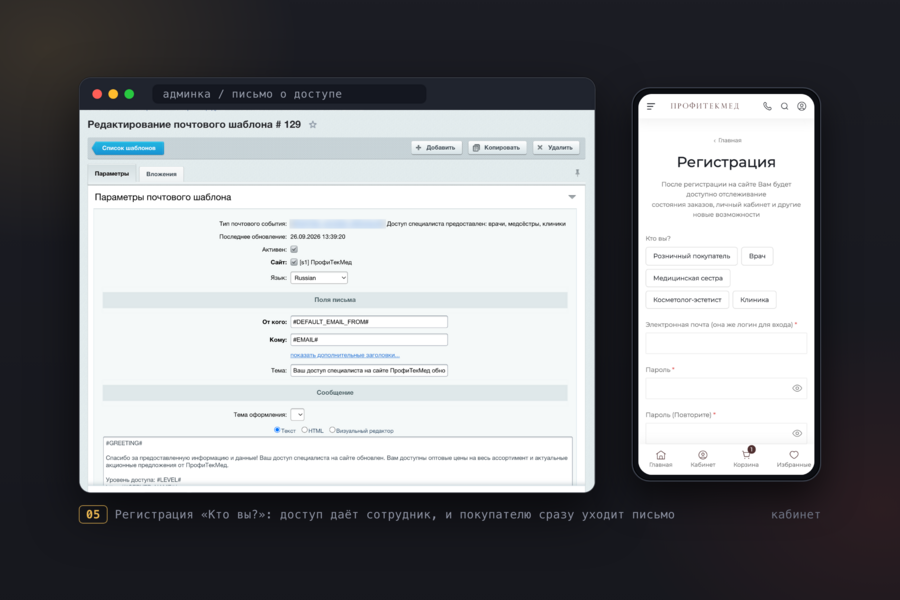Open the Тема оформления dropdown
The height and width of the screenshot is (600, 900).
(x=297, y=415)
